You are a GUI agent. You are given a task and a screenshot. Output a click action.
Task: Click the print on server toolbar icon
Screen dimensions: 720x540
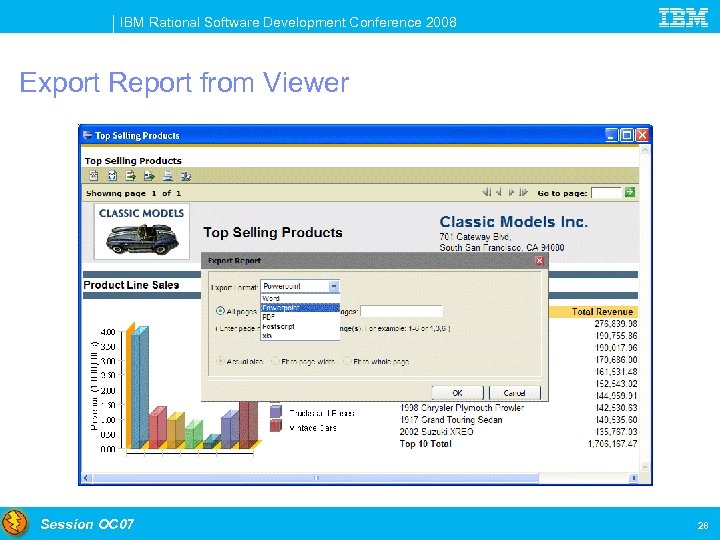186,176
